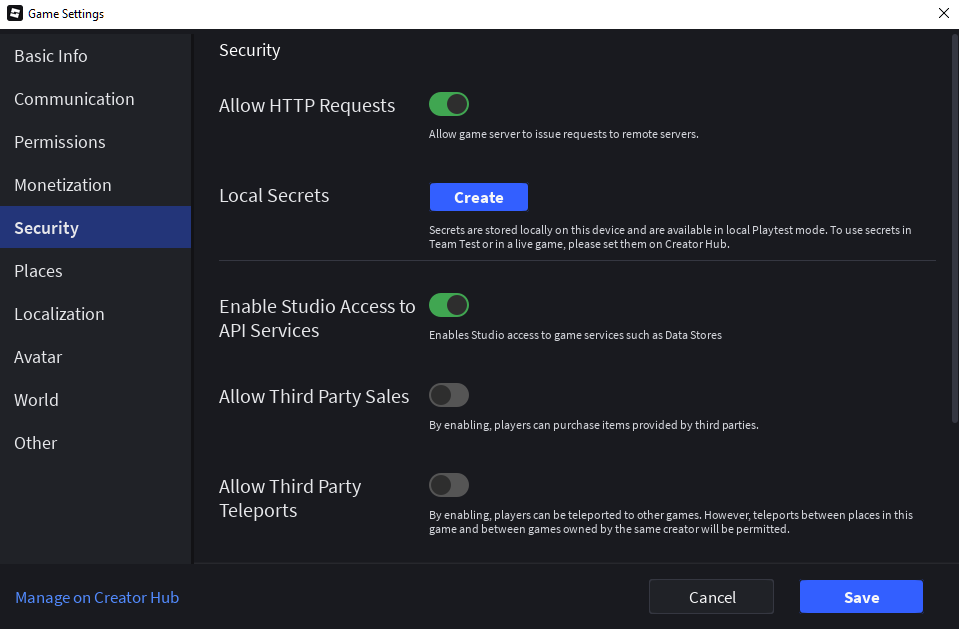959x629 pixels.
Task: Open the World settings section
Action: tap(37, 400)
